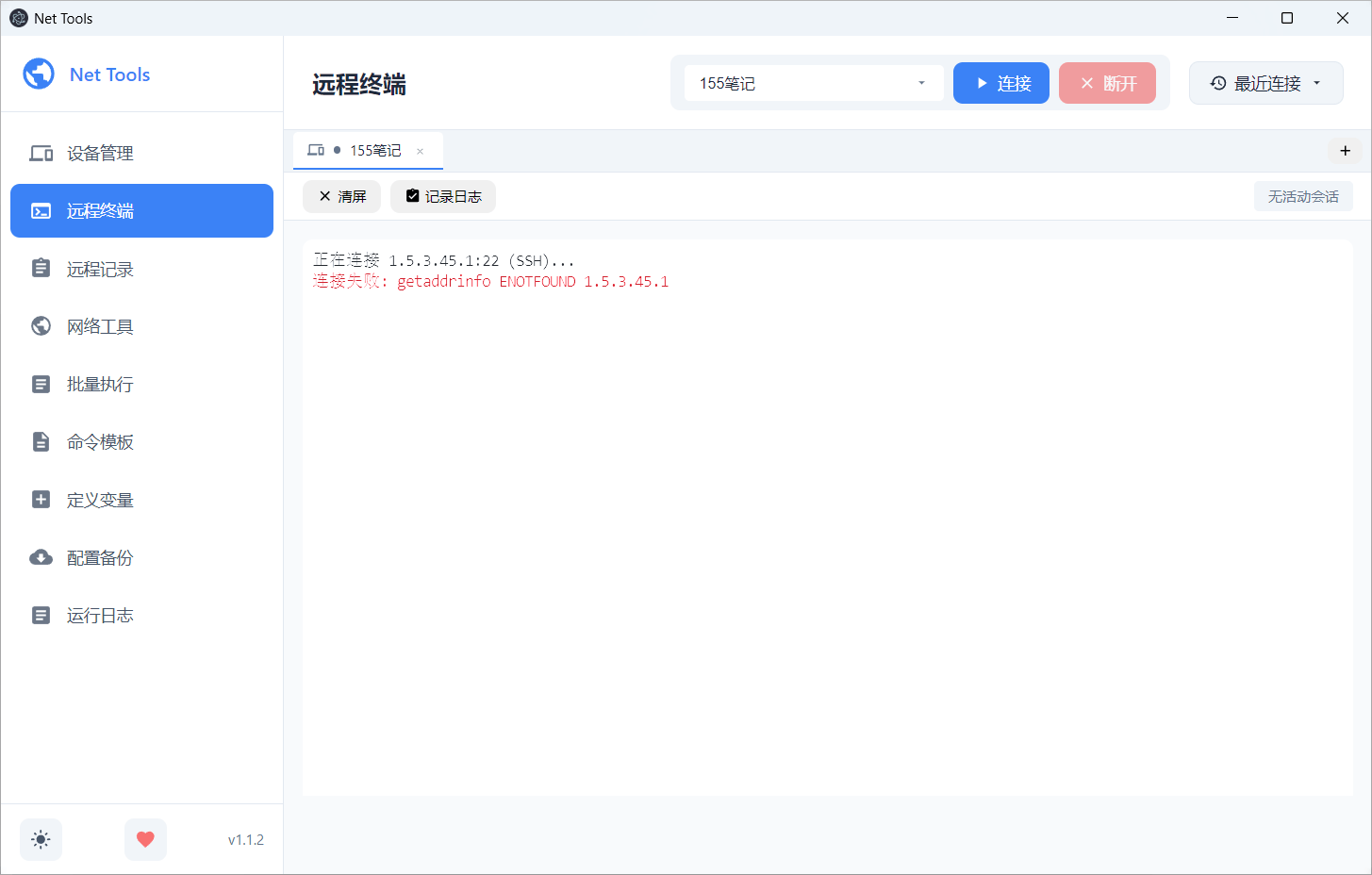The width and height of the screenshot is (1372, 875).
Task: Open Batch Execute (批量执行) sidebar icon
Action: [41, 384]
